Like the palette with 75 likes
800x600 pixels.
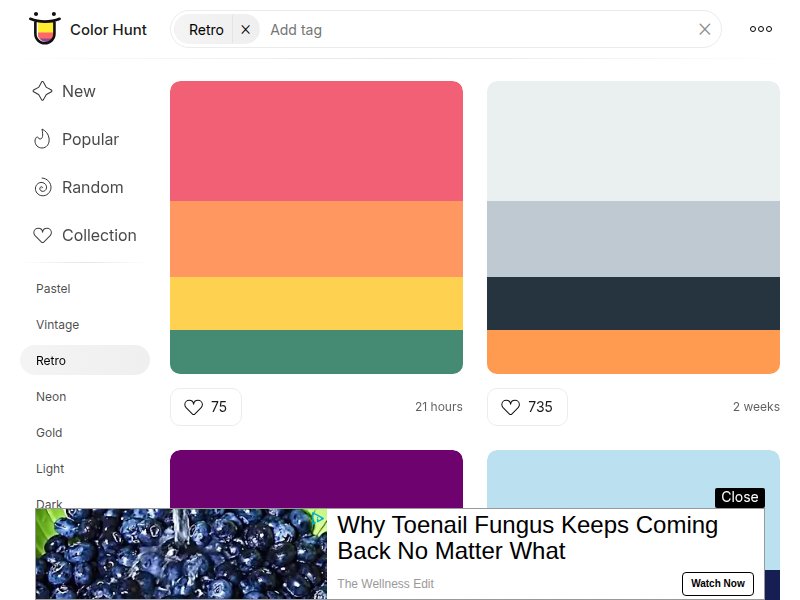[196, 407]
